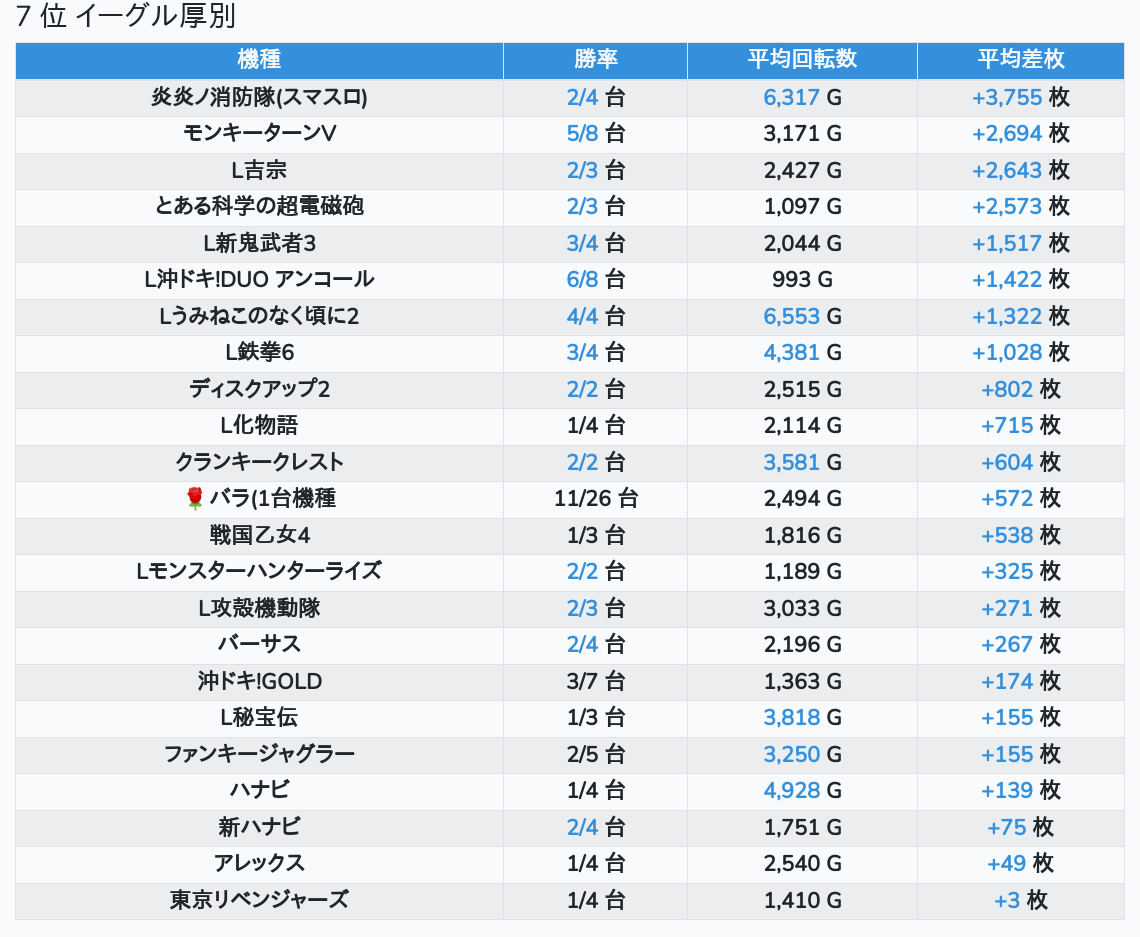Click the 6,553 G average spins value

tap(802, 316)
